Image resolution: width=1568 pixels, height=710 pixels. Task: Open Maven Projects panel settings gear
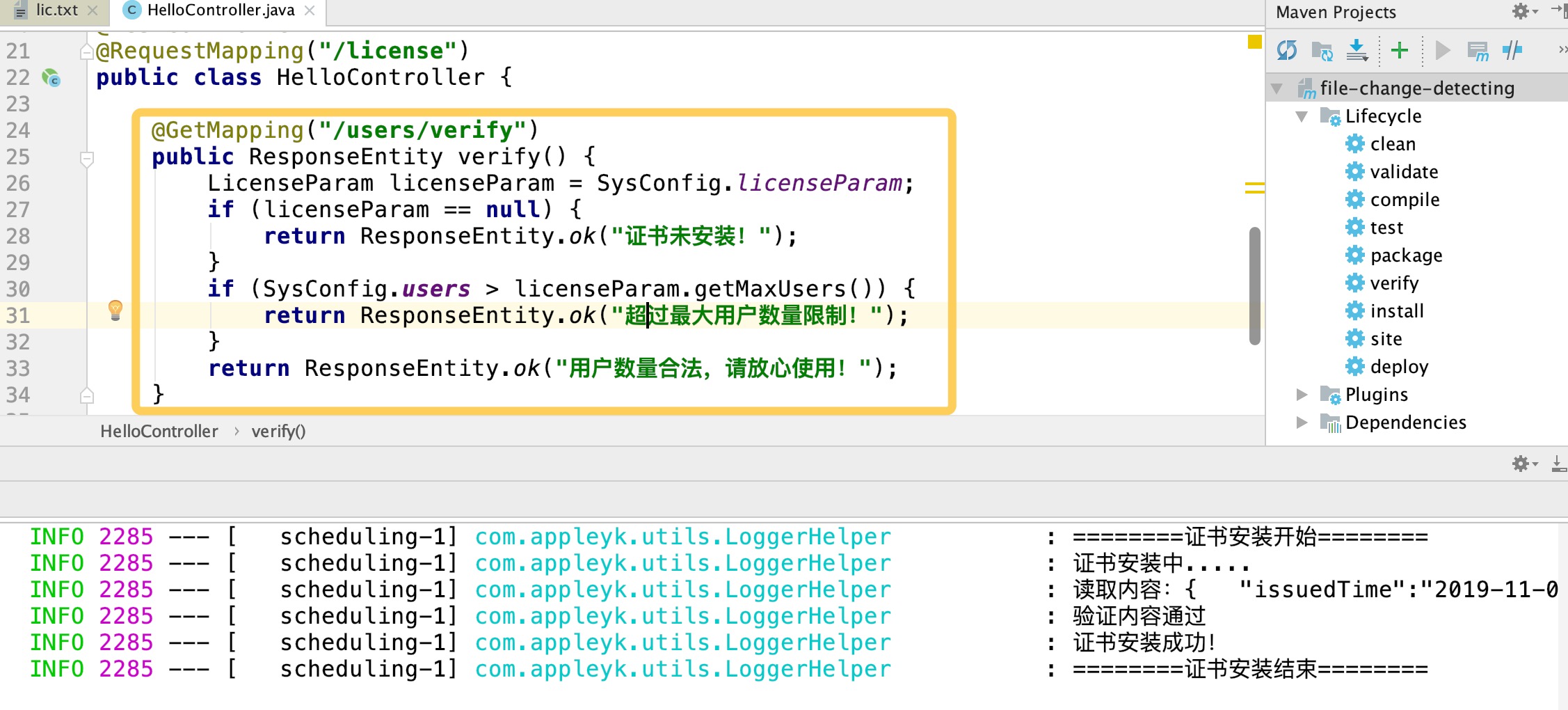click(x=1519, y=12)
